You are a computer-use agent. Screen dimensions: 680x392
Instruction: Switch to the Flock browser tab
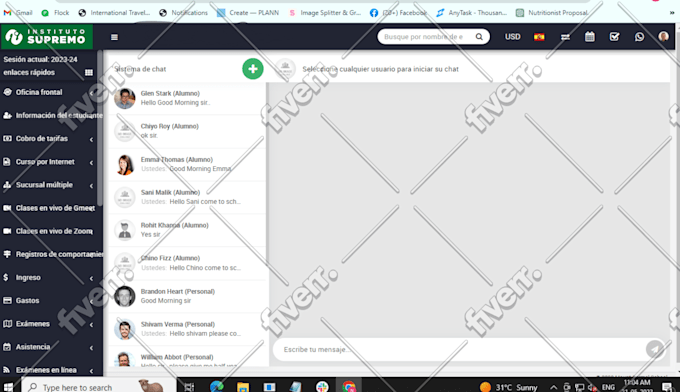coord(55,13)
